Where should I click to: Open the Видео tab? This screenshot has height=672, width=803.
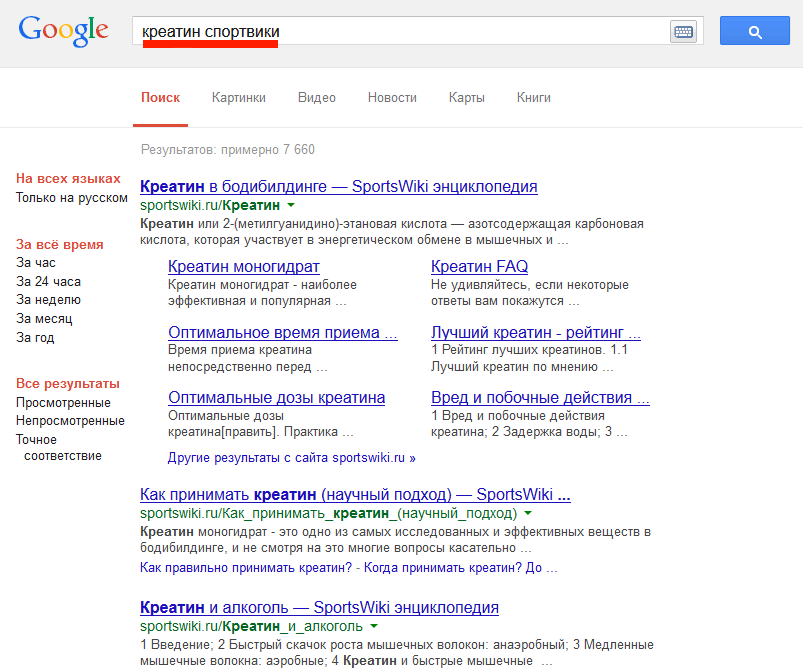(x=317, y=98)
